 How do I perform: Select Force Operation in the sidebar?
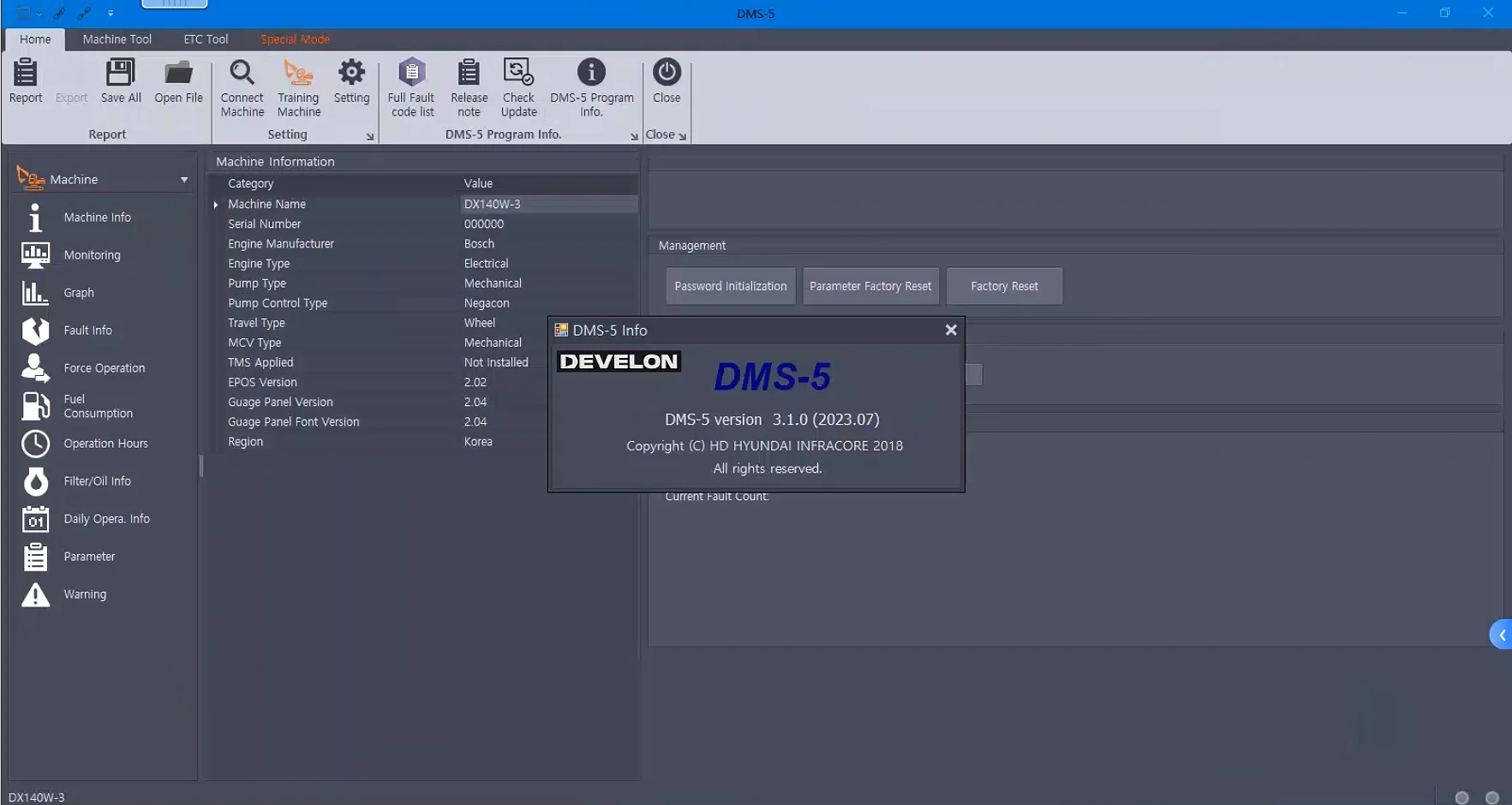104,368
